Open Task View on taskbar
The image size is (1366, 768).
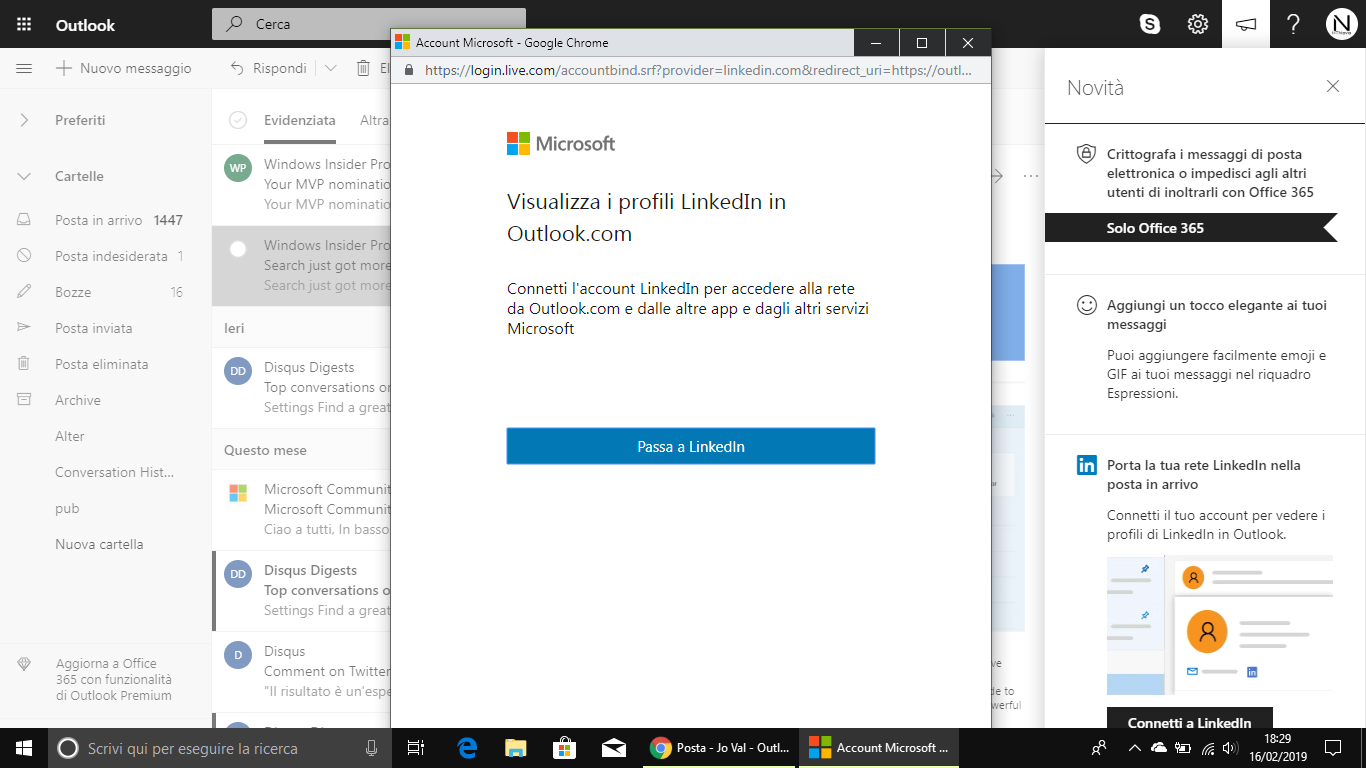416,747
